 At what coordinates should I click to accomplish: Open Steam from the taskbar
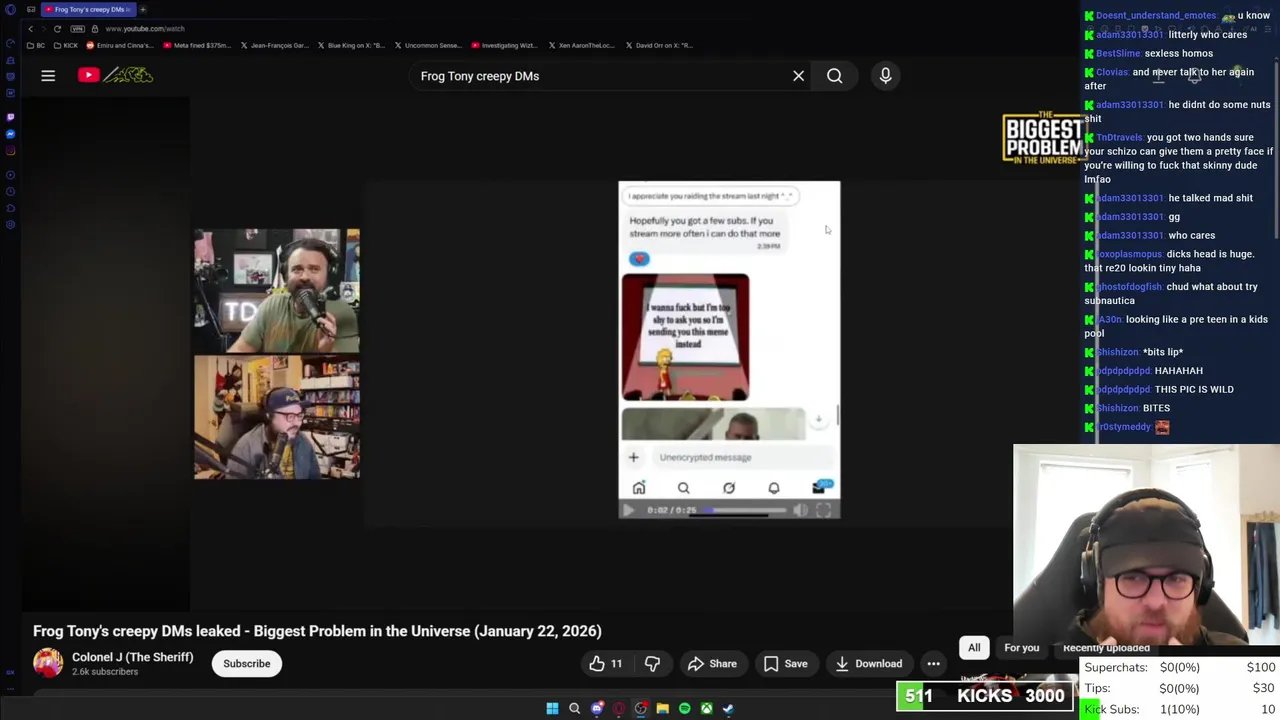click(728, 708)
